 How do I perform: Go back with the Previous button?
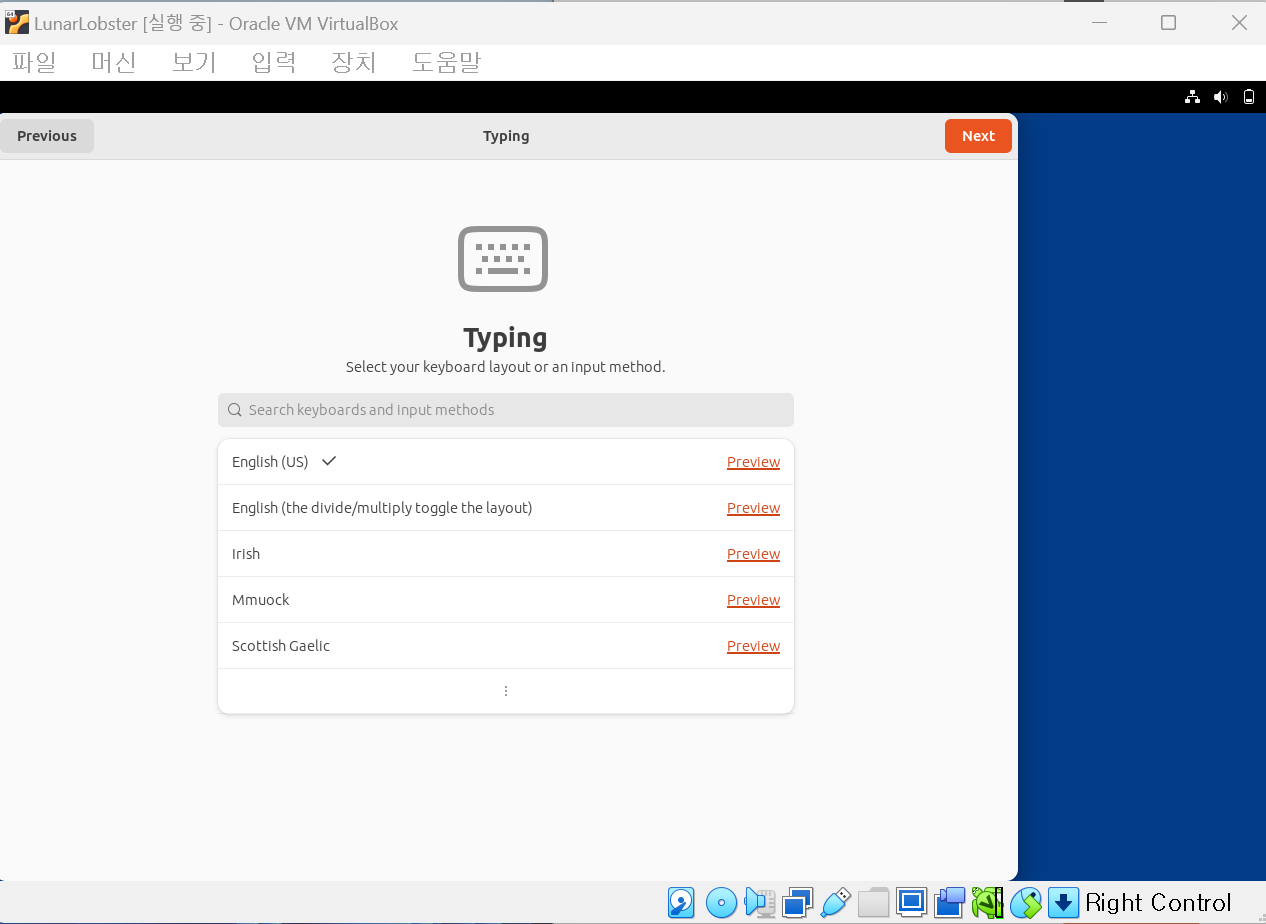(47, 136)
